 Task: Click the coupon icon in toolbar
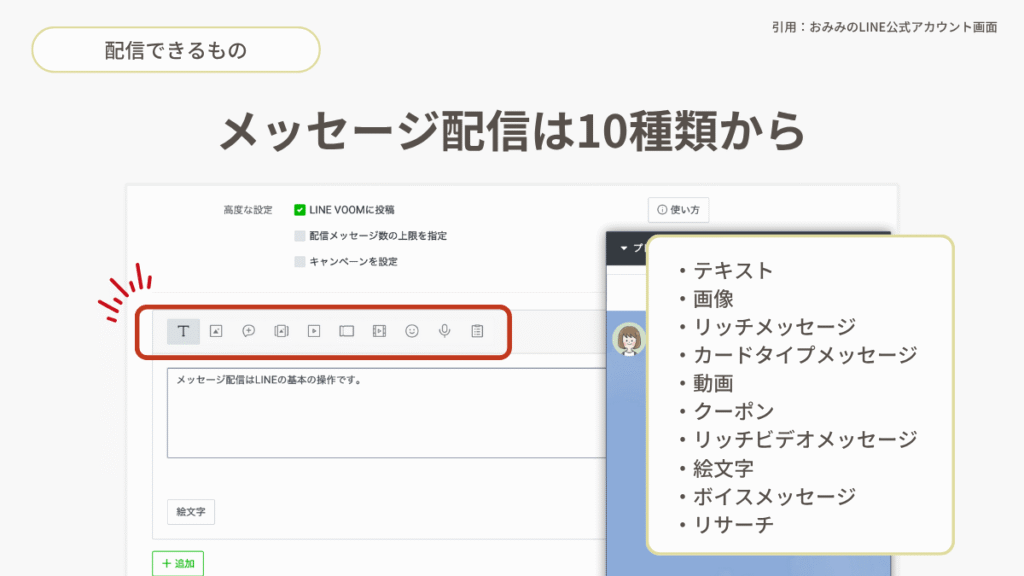coord(347,331)
